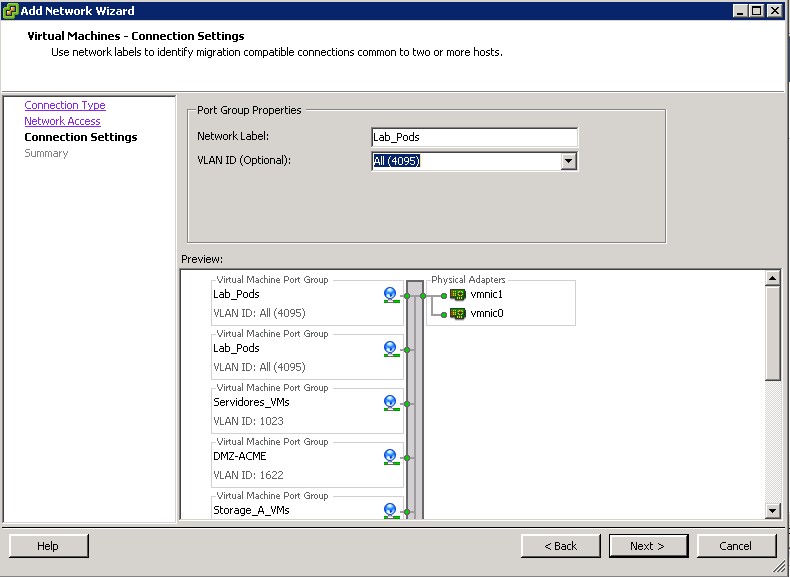Select the vmnic1 physical adapter icon

point(458,295)
